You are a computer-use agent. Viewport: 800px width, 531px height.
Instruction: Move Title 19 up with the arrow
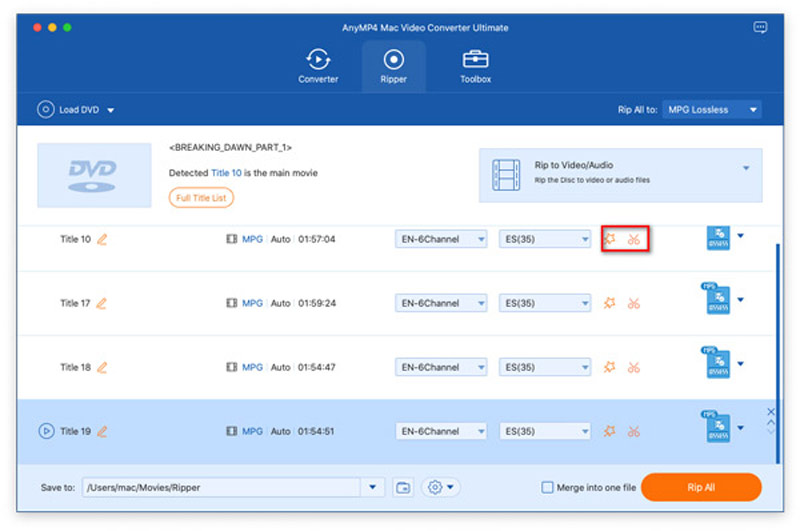770,422
